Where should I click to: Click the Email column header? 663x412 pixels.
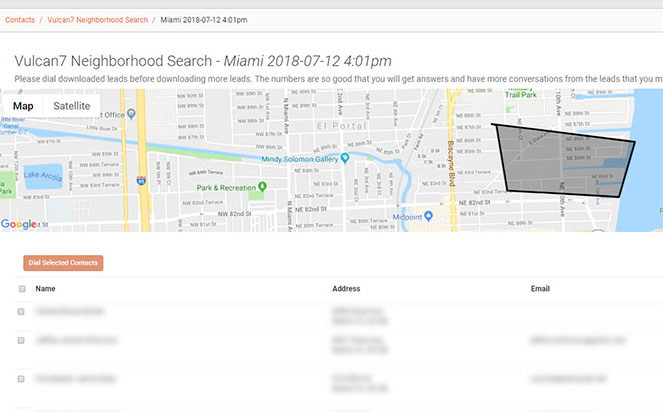[x=540, y=288]
